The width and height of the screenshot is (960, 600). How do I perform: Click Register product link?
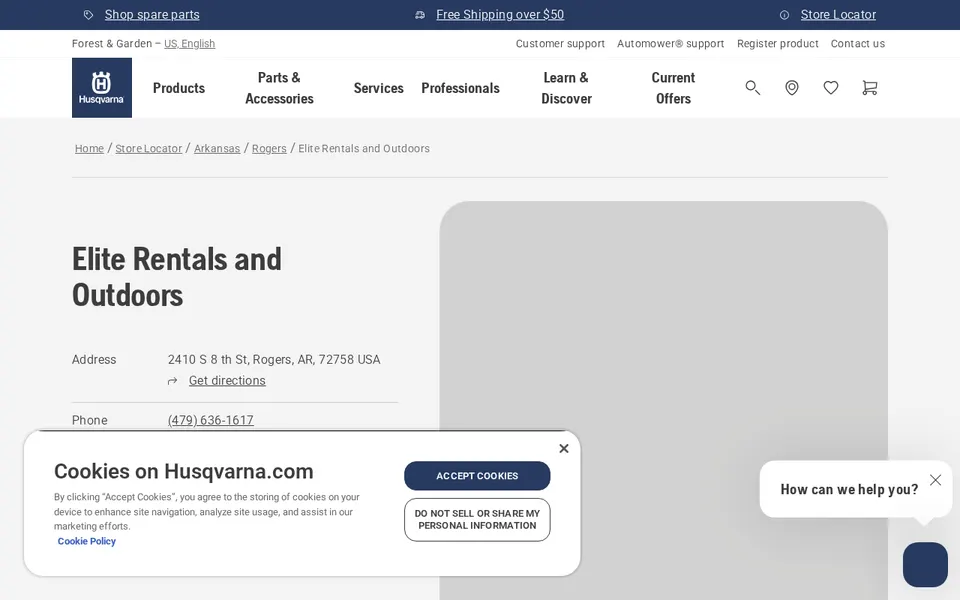[x=778, y=43]
